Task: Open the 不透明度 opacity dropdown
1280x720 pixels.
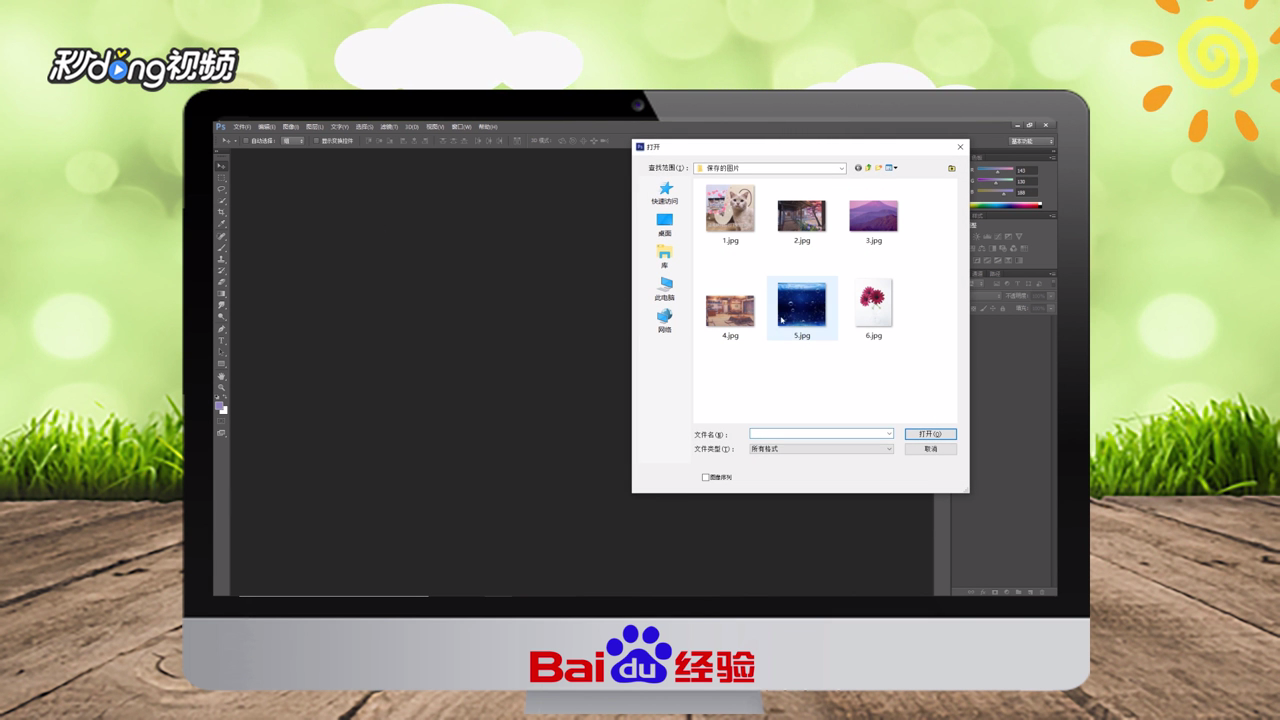Action: (1051, 296)
